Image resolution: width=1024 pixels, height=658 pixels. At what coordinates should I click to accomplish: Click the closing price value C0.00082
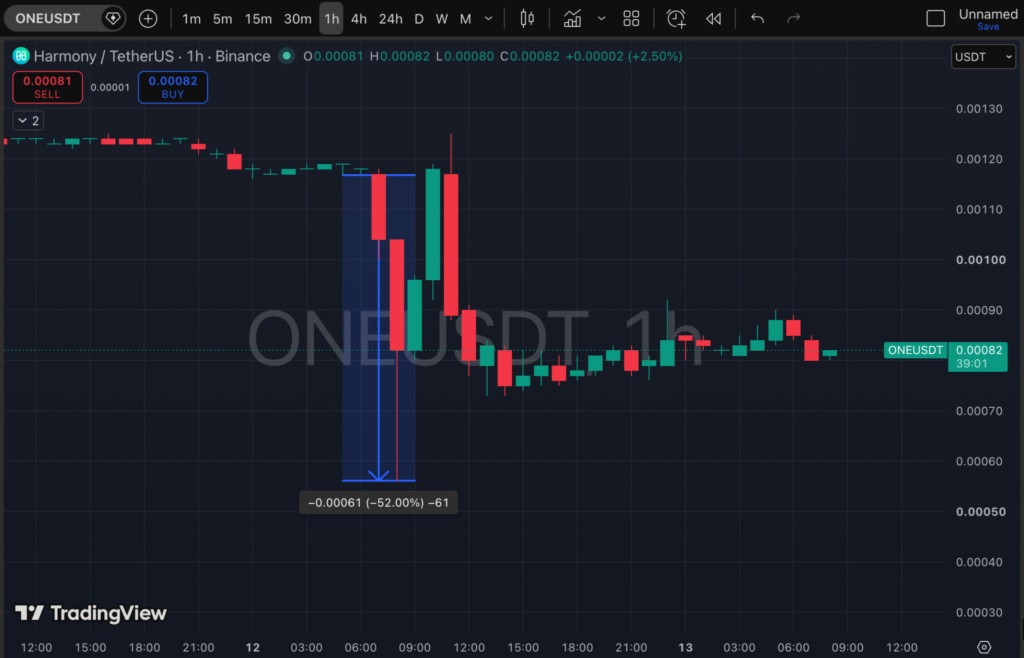coord(530,56)
